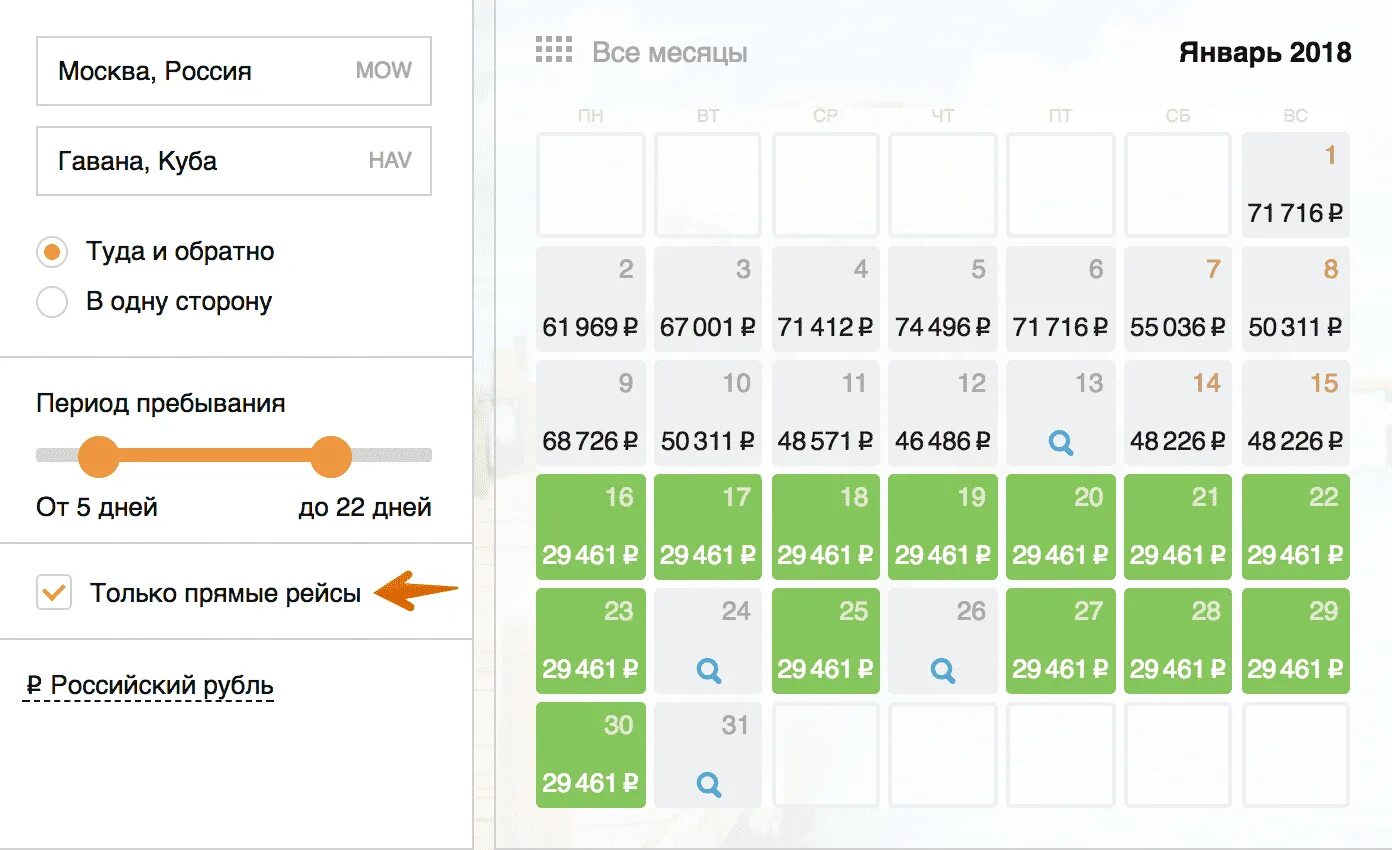
Task: Pick January 11 priced 48 571 ₽
Action: (x=826, y=413)
